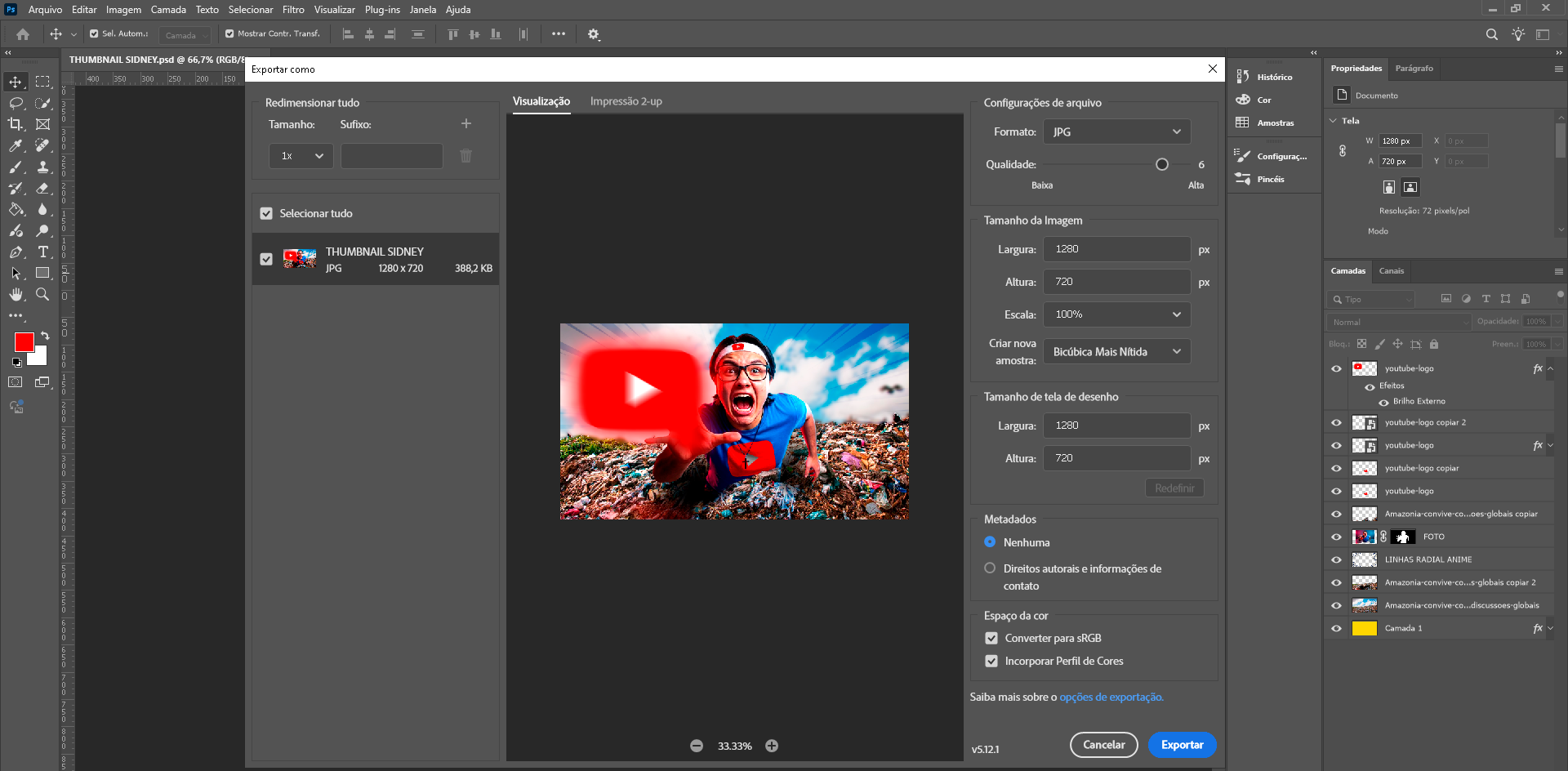Toggle Sel. Autom. checkbox in options bar
This screenshot has width=1568, height=771.
pyautogui.click(x=94, y=33)
